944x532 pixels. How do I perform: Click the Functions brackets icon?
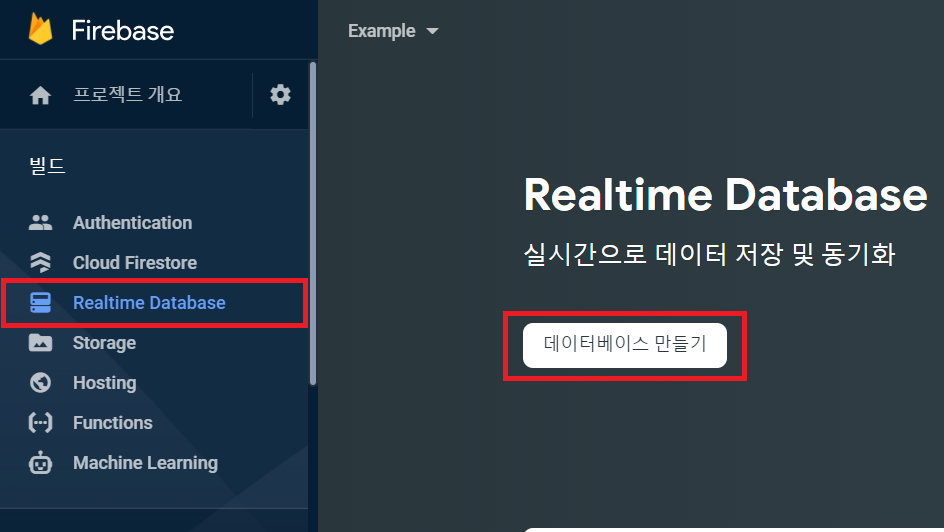[40, 422]
